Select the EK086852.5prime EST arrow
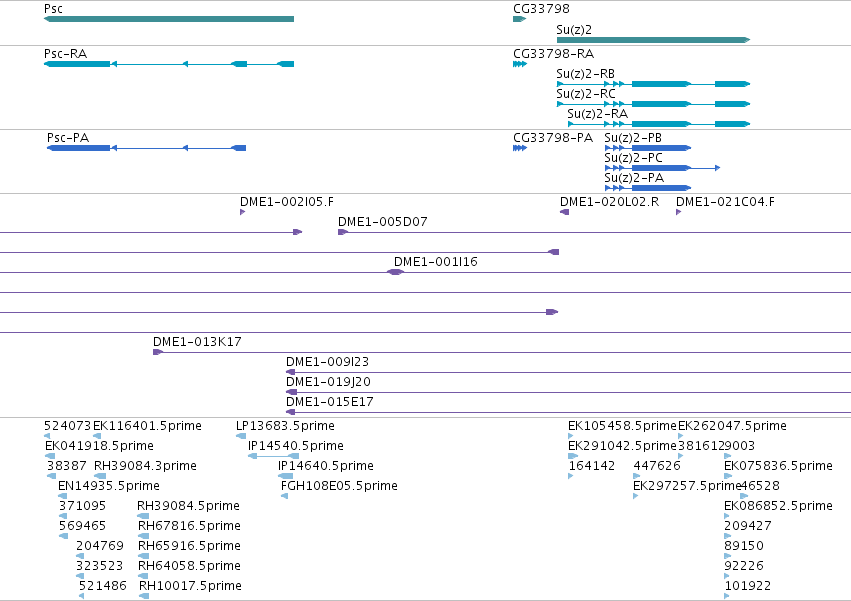 pos(727,516)
